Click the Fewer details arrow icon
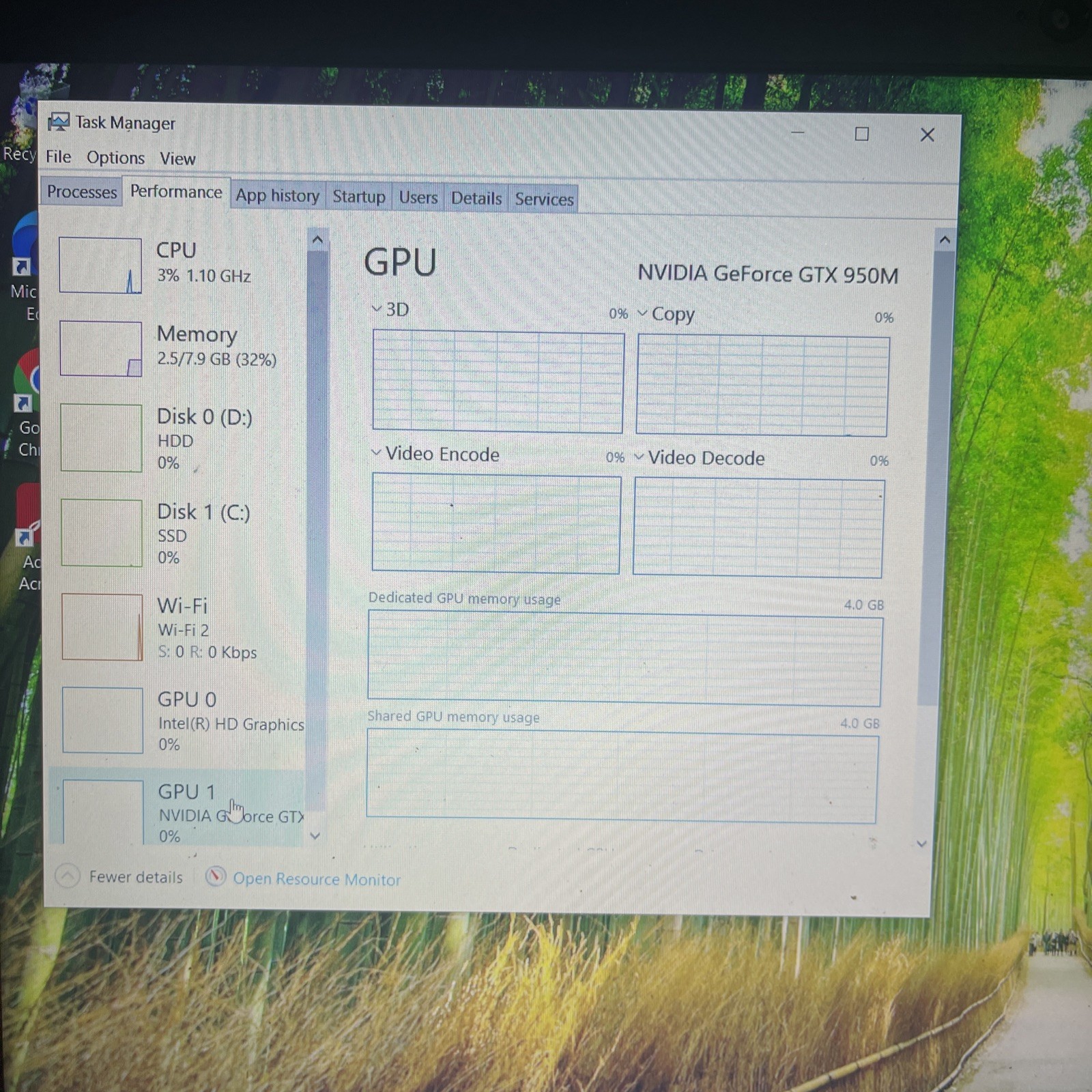The width and height of the screenshot is (1092, 1092). click(x=67, y=876)
